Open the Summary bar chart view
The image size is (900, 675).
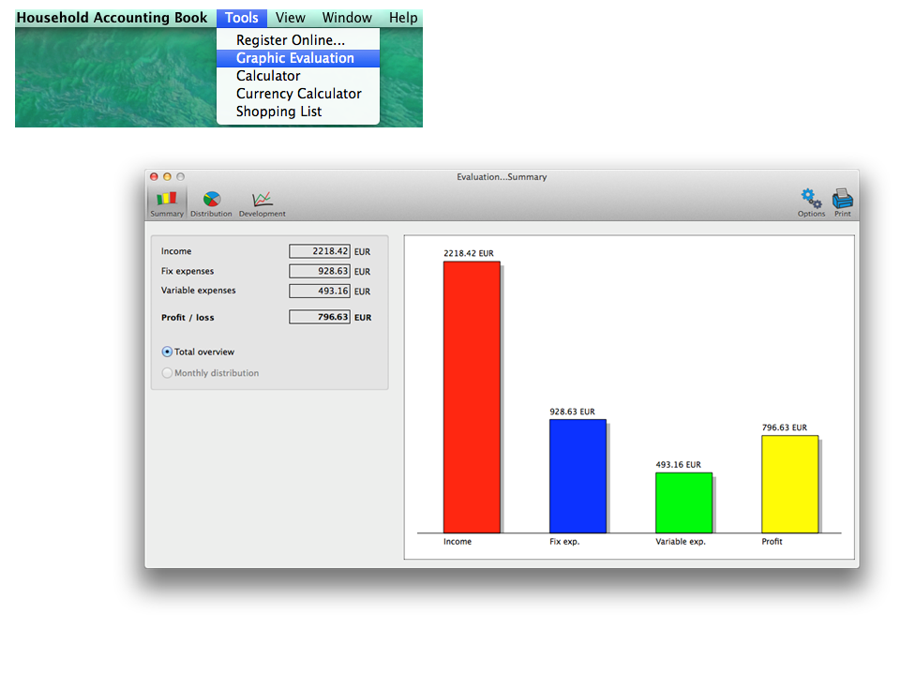click(166, 202)
